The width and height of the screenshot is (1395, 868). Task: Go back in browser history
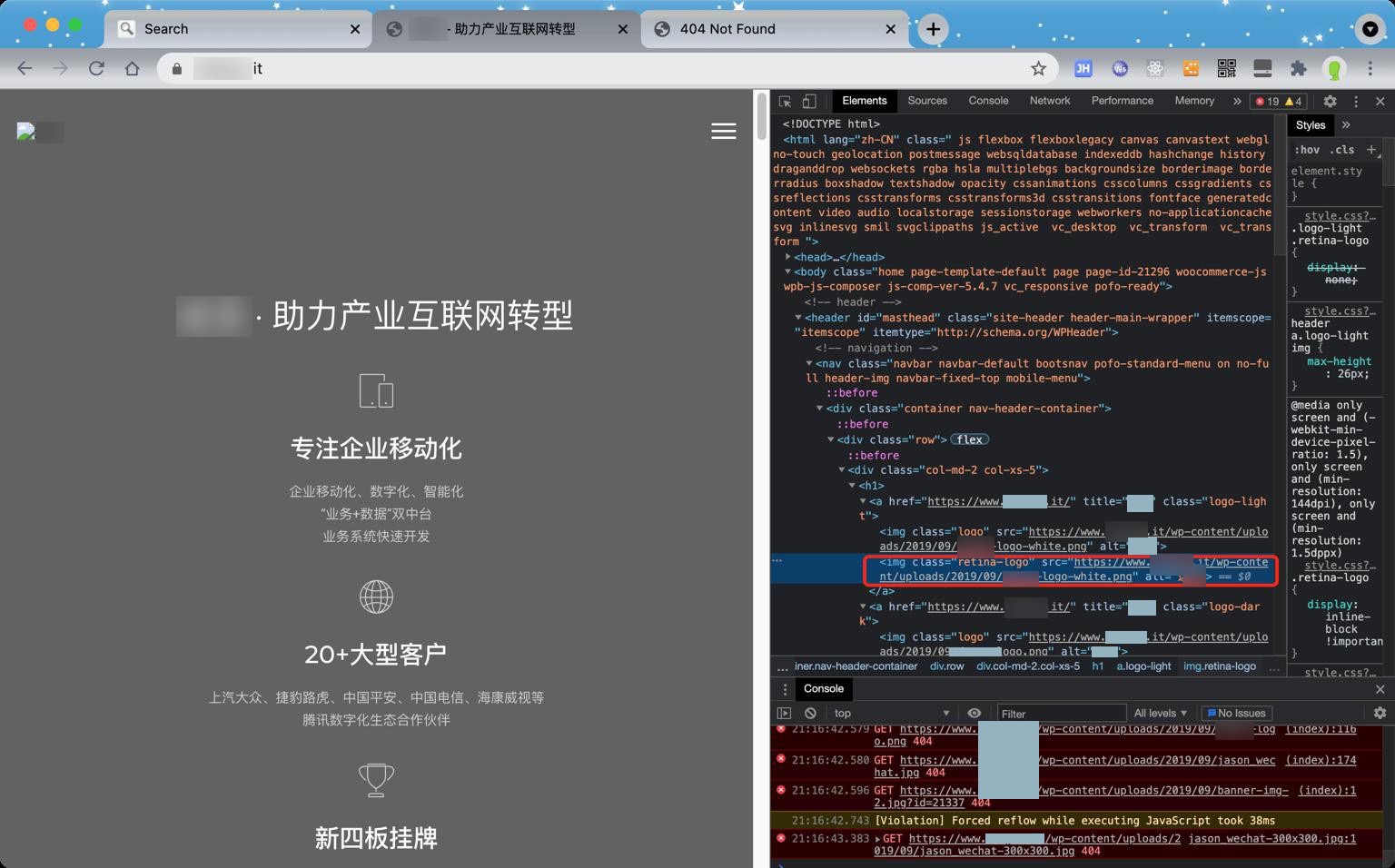point(25,68)
